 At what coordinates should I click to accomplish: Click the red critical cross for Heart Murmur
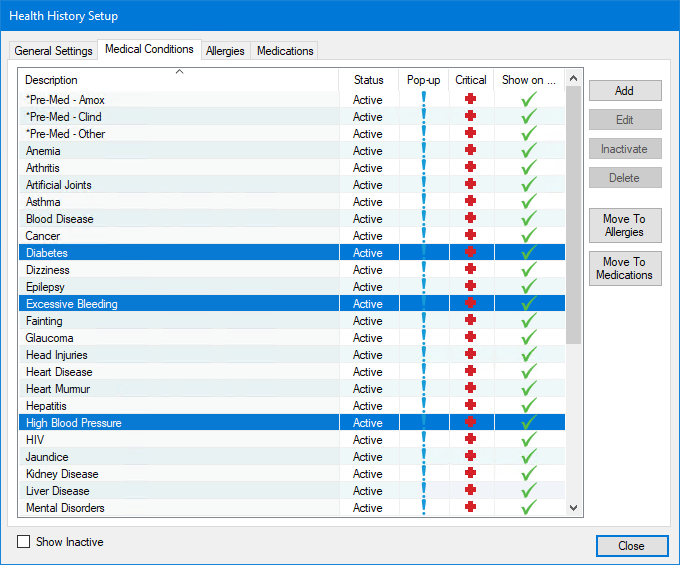tap(471, 389)
